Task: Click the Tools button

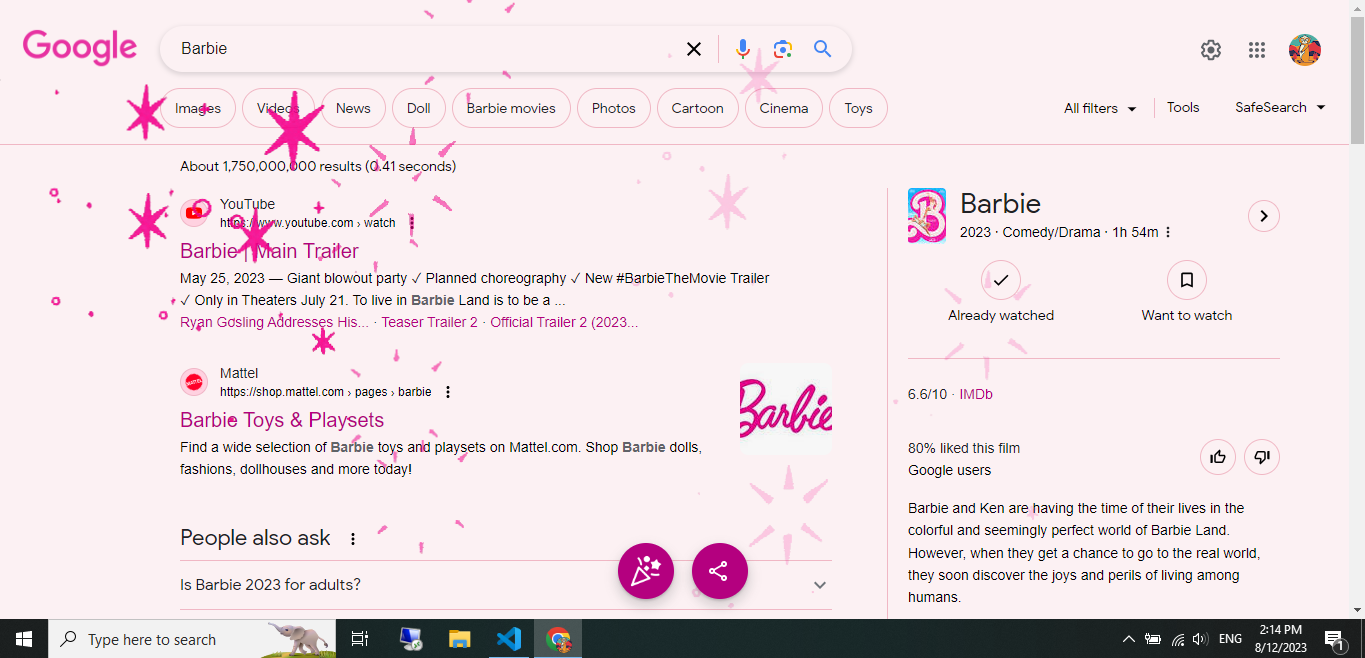Action: tap(1183, 107)
